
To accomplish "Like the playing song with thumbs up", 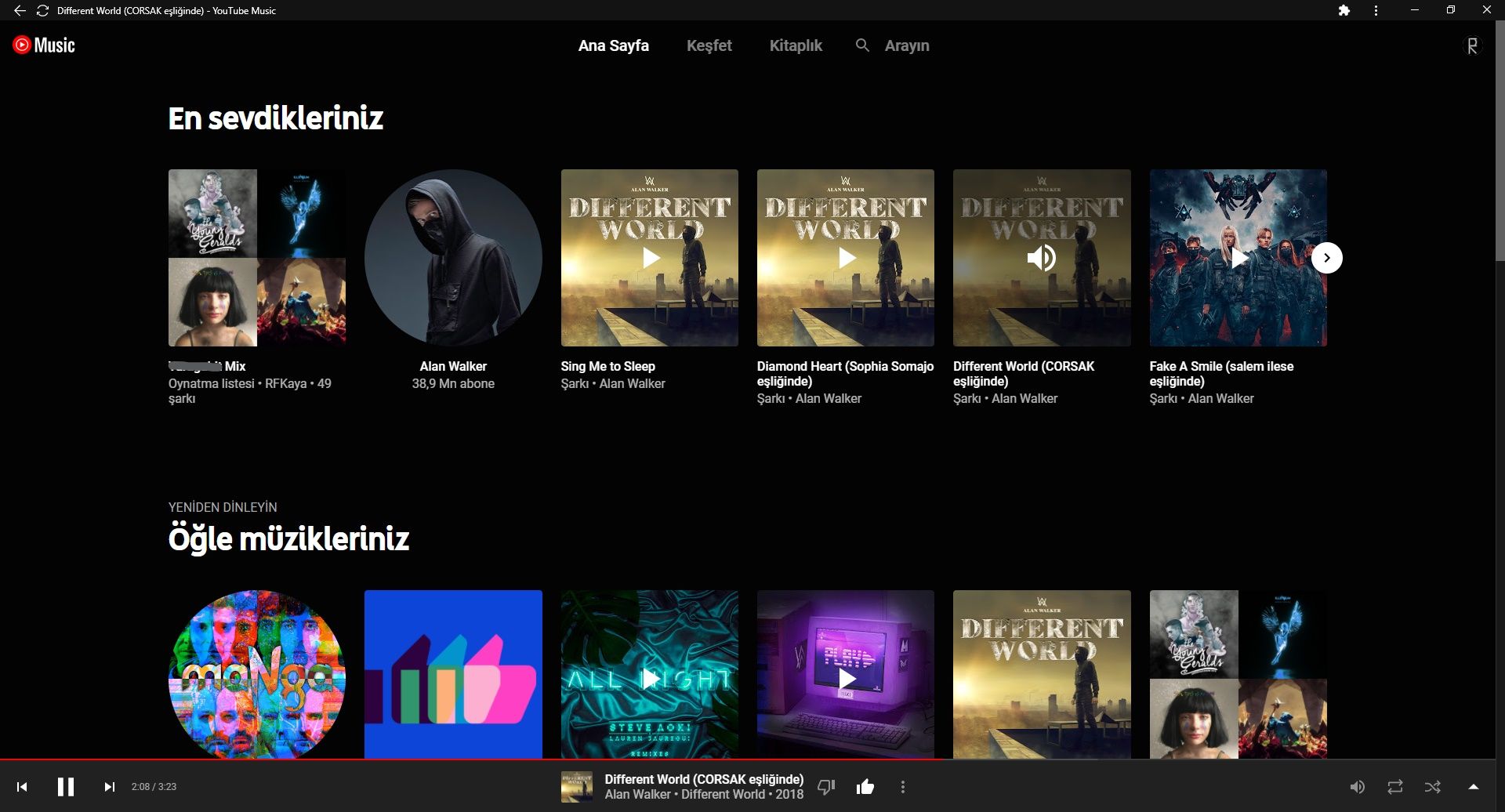I will [865, 787].
